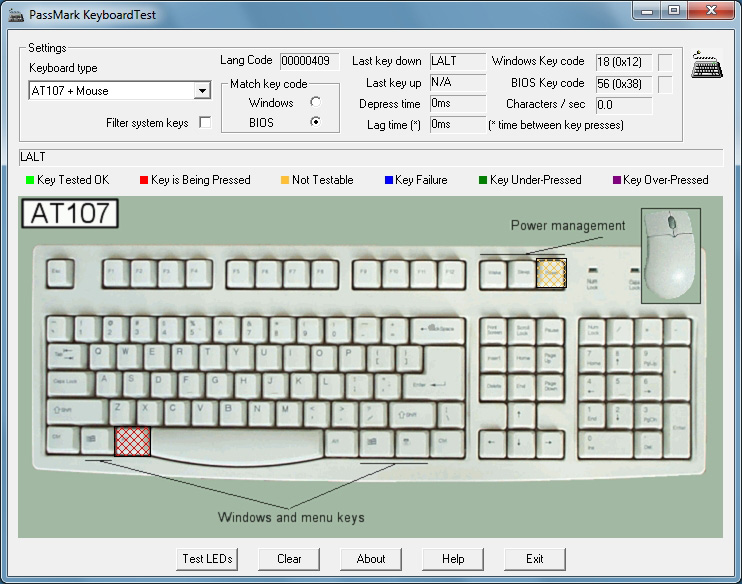Click the Last key down field showing LALT
The height and width of the screenshot is (584, 742).
point(458,61)
